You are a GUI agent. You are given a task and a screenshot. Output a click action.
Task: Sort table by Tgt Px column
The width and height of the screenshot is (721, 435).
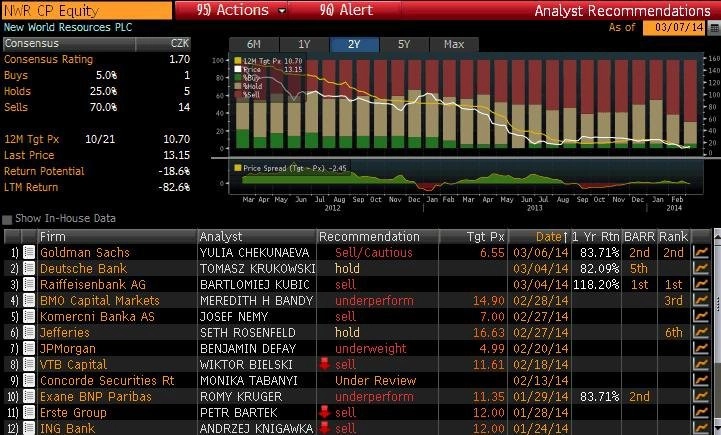pos(473,237)
